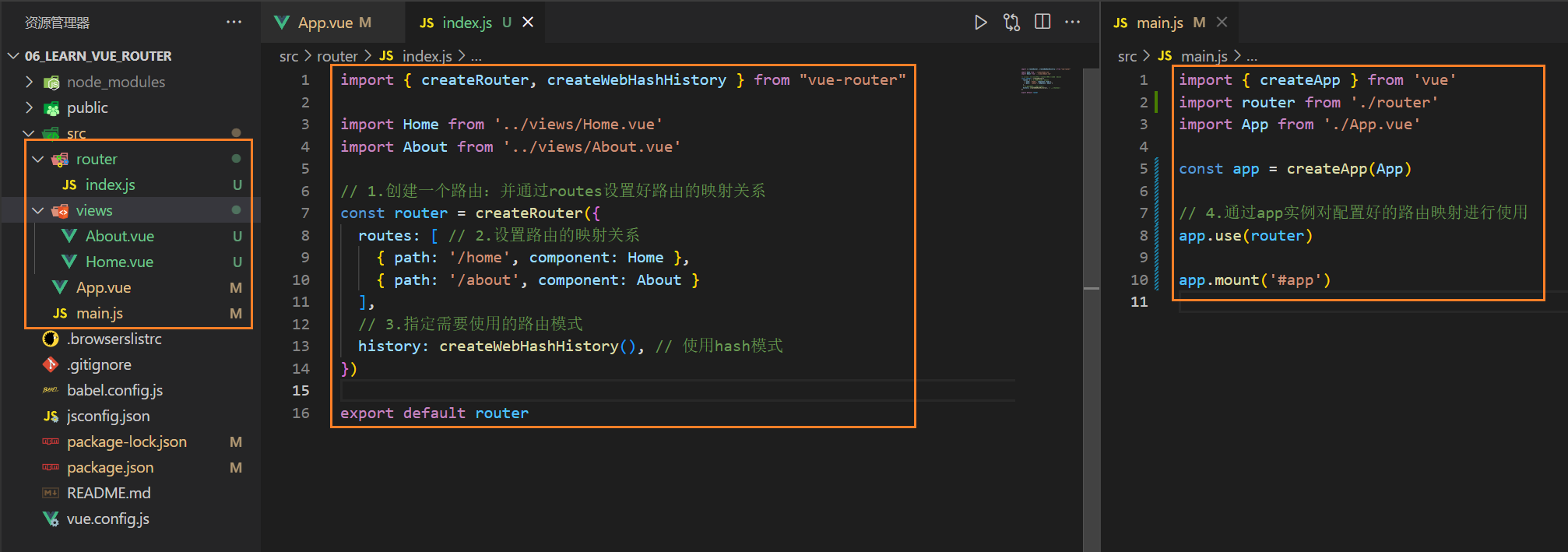The image size is (1568, 552).
Task: Open the explorer panel ellipsis menu
Action: [234, 22]
